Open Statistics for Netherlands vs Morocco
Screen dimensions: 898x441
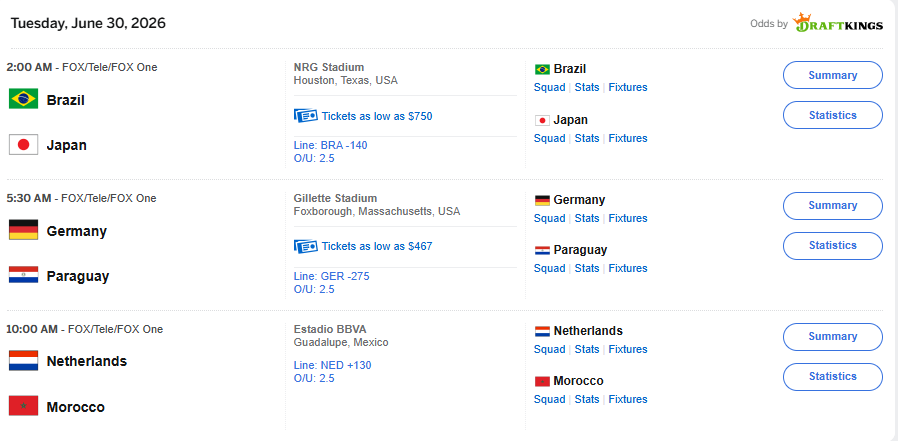tap(833, 377)
